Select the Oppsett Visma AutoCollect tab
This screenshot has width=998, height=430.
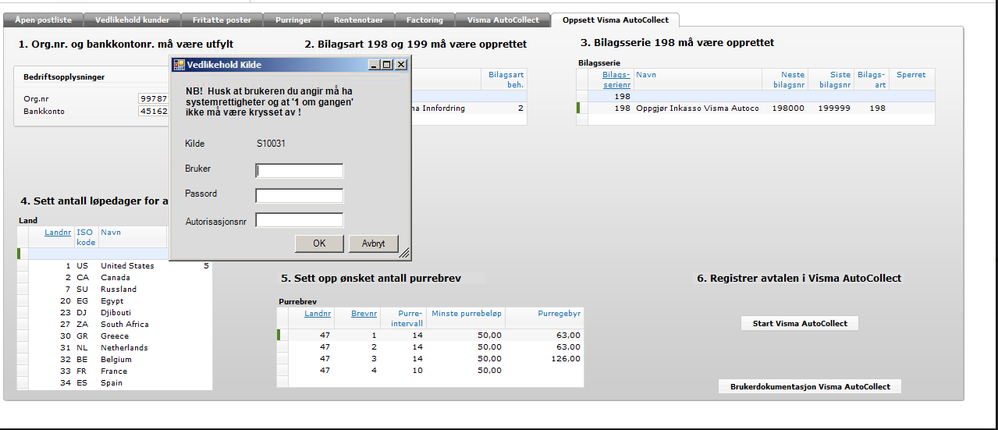click(x=615, y=20)
